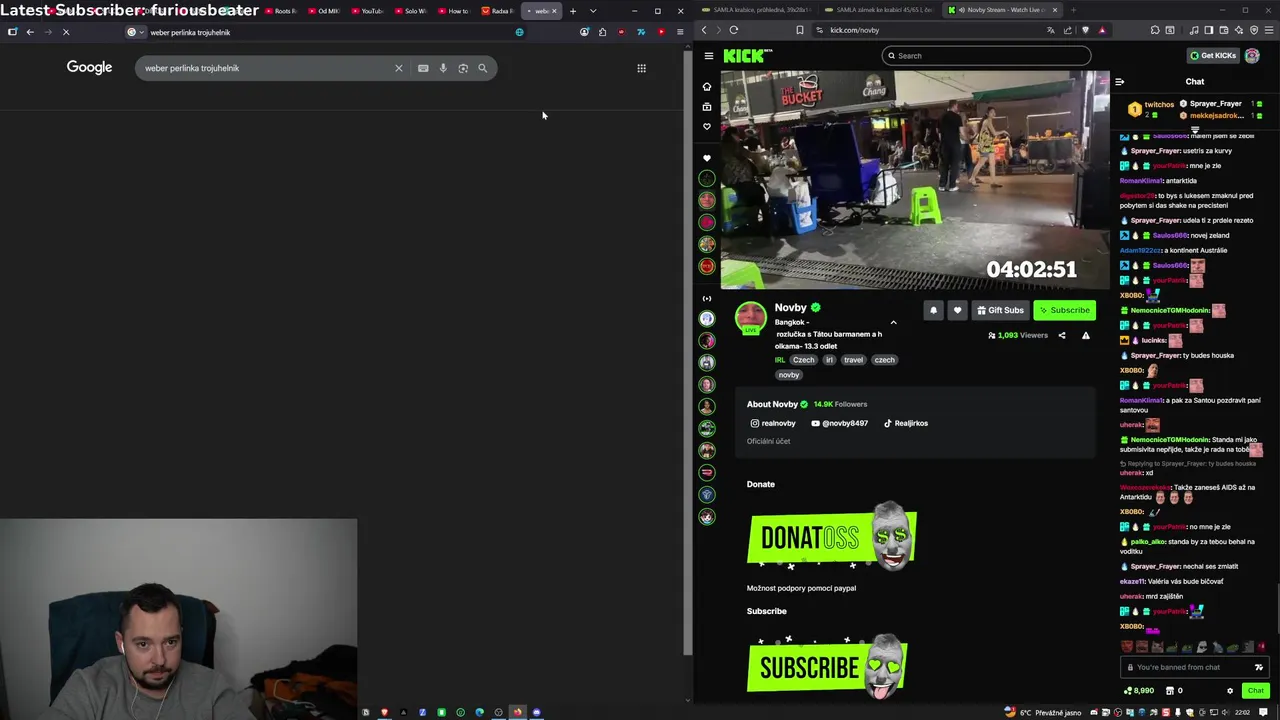
Task: Stop page loading in left browser
Action: 66,32
